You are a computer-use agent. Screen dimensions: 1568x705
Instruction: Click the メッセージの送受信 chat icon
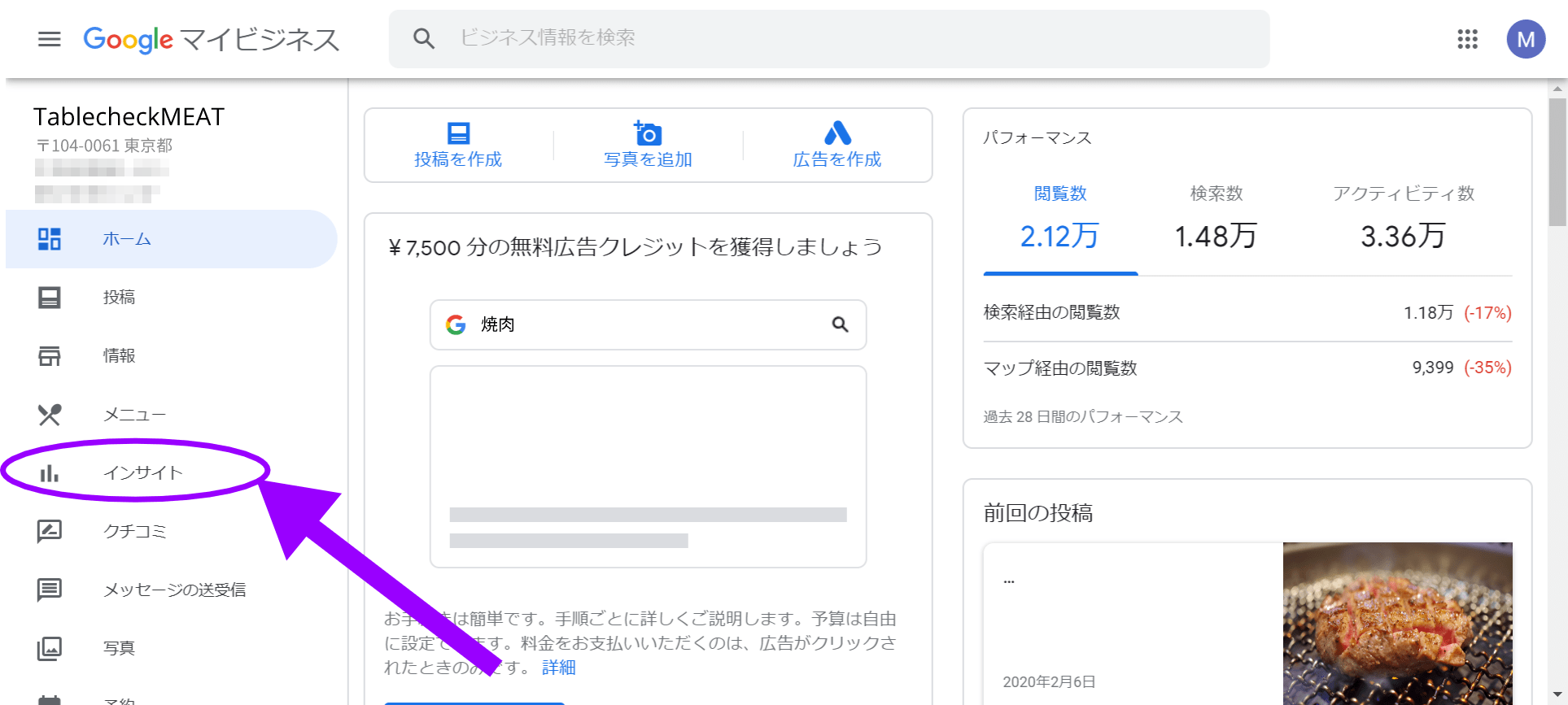coord(50,590)
